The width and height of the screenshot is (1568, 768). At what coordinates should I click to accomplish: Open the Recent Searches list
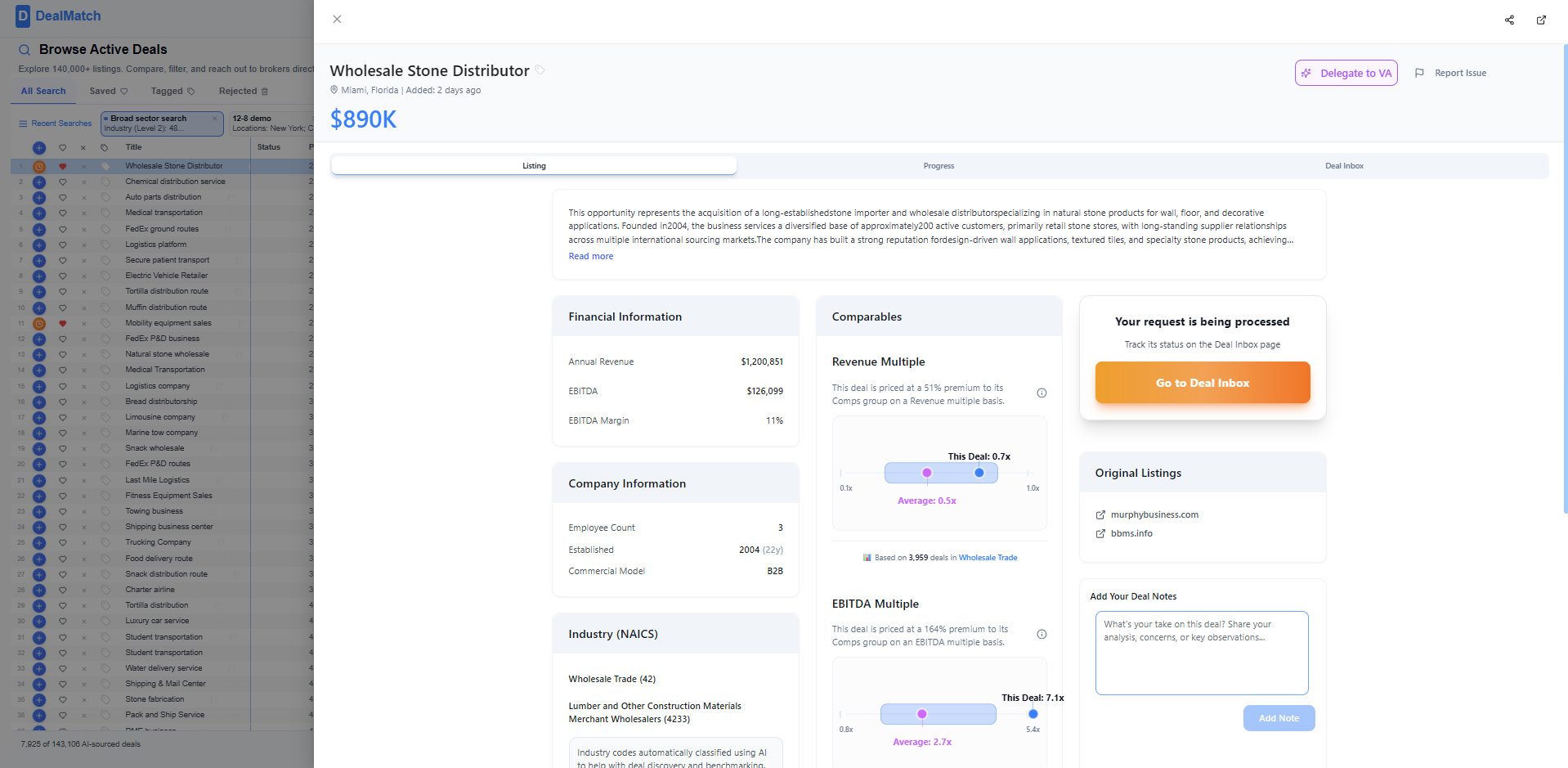[x=56, y=124]
